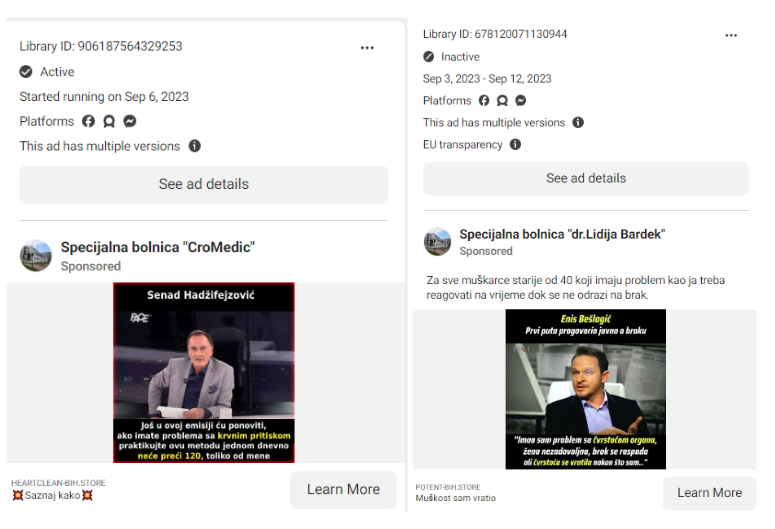The image size is (775, 529).
Task: Click the Active status checkmark icon
Action: tap(26, 72)
